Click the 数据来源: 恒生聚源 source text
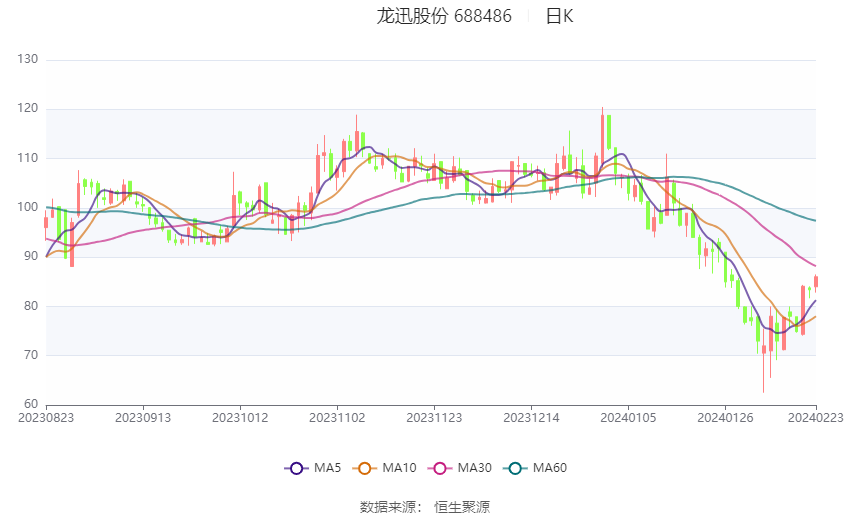 [424, 507]
